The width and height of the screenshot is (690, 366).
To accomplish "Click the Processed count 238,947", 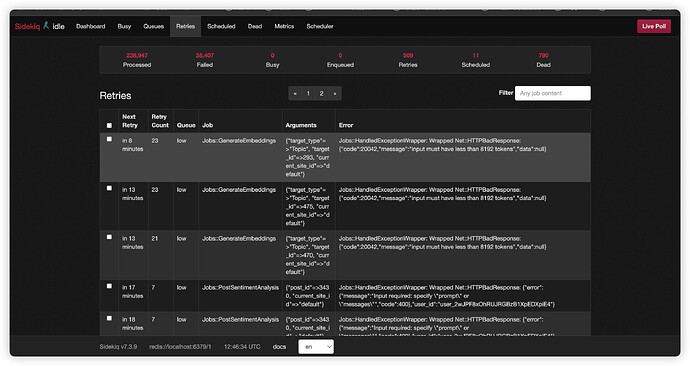I will point(137,56).
